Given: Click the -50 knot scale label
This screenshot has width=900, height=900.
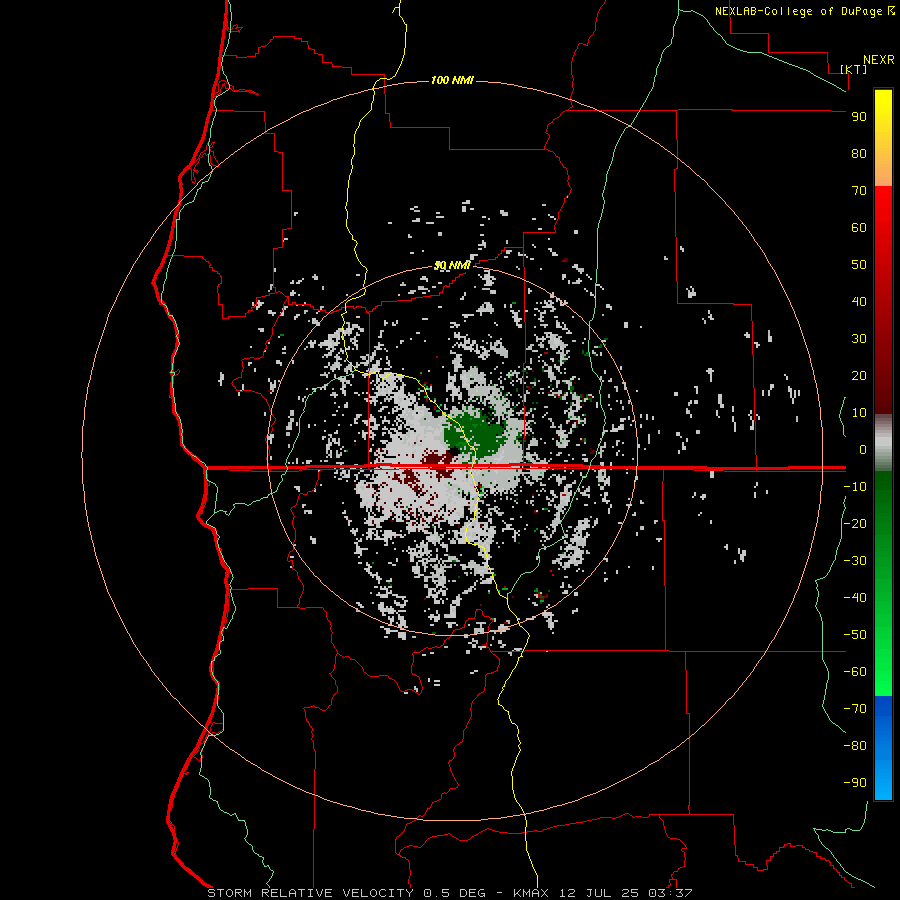Looking at the screenshot, I should (x=855, y=635).
